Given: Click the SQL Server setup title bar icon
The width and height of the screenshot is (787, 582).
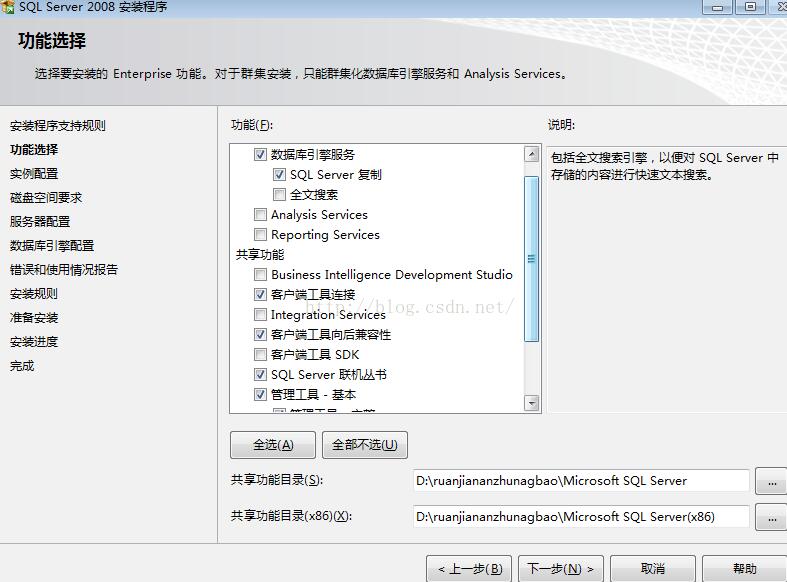Looking at the screenshot, I should tap(8, 7).
